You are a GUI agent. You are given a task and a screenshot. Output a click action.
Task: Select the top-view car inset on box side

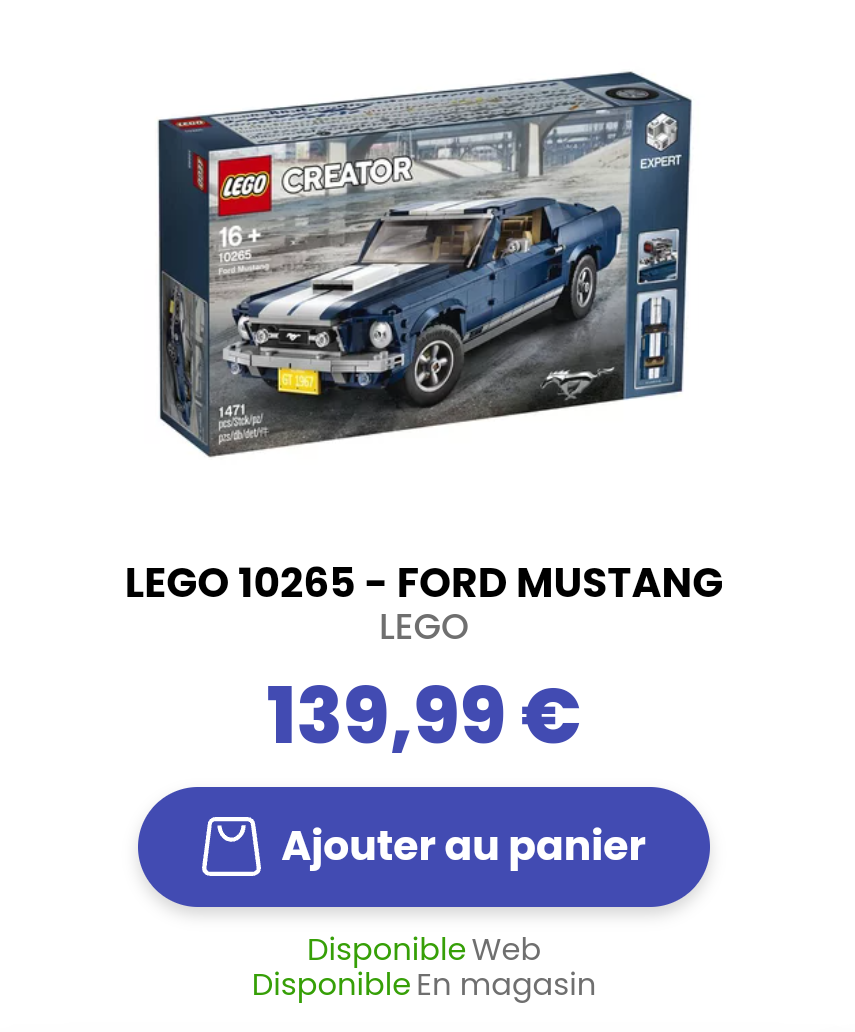tap(657, 340)
